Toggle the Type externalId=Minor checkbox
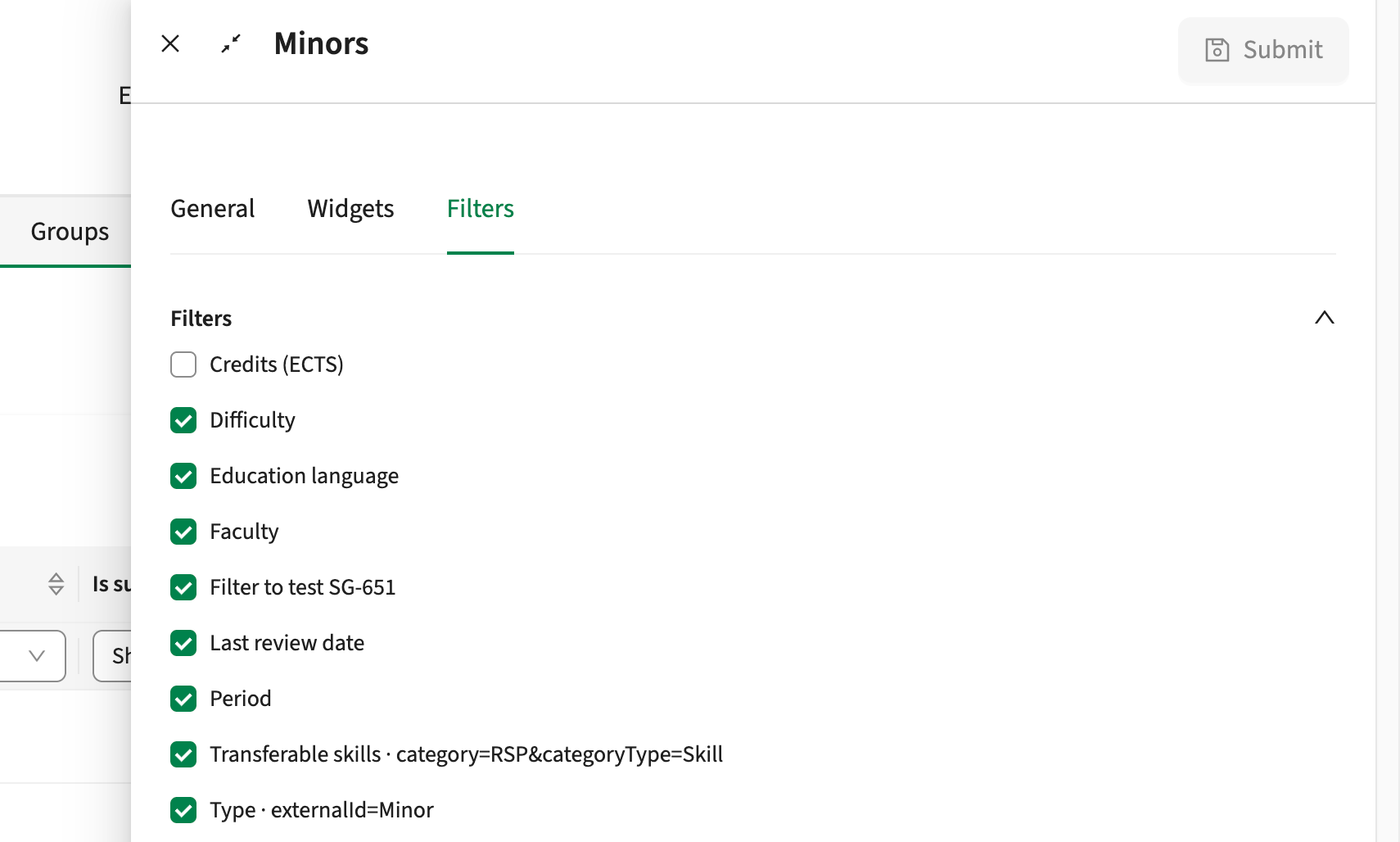Image resolution: width=1400 pixels, height=842 pixels. (183, 810)
